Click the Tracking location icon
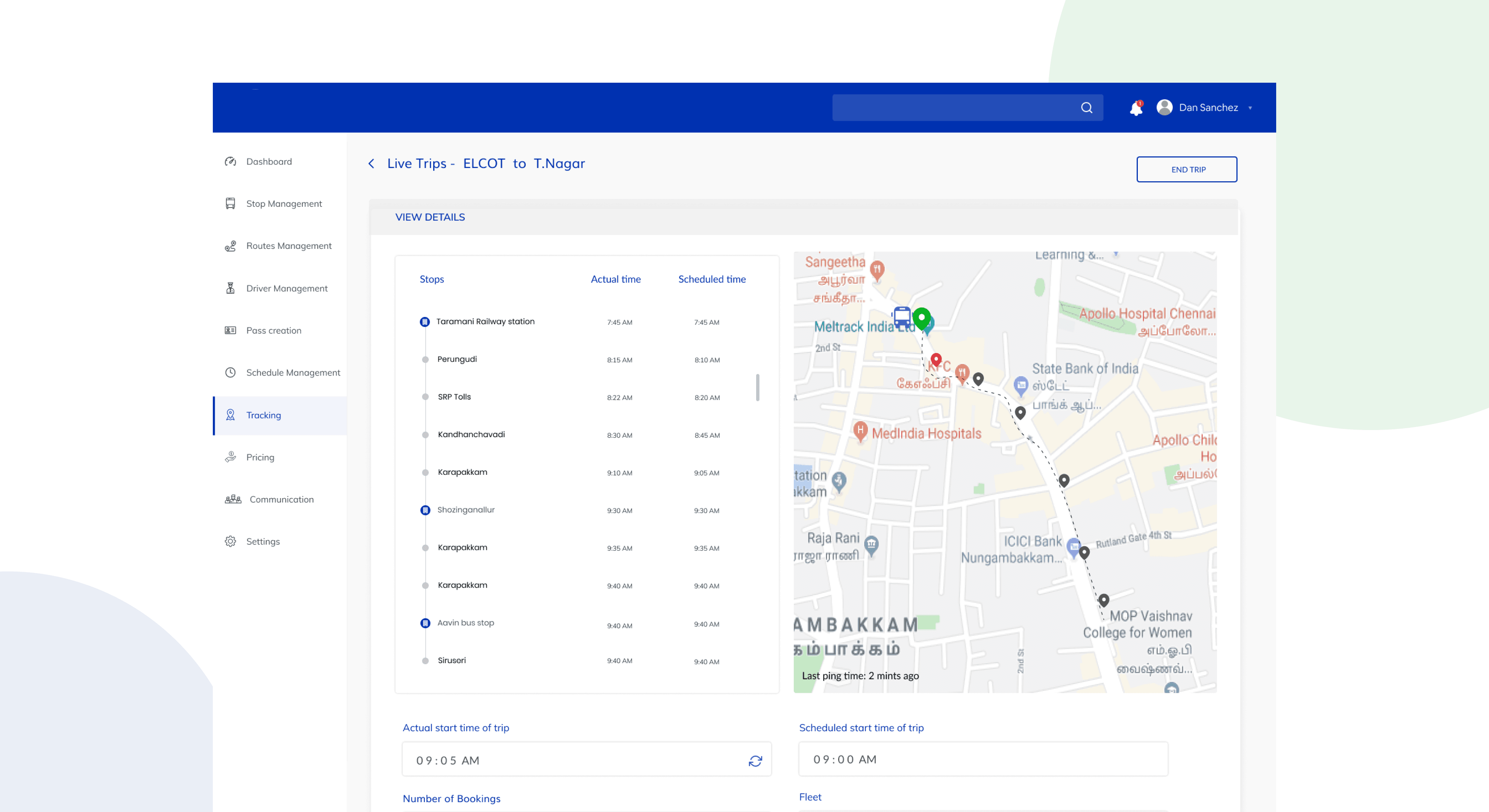The height and width of the screenshot is (812, 1489). [230, 415]
